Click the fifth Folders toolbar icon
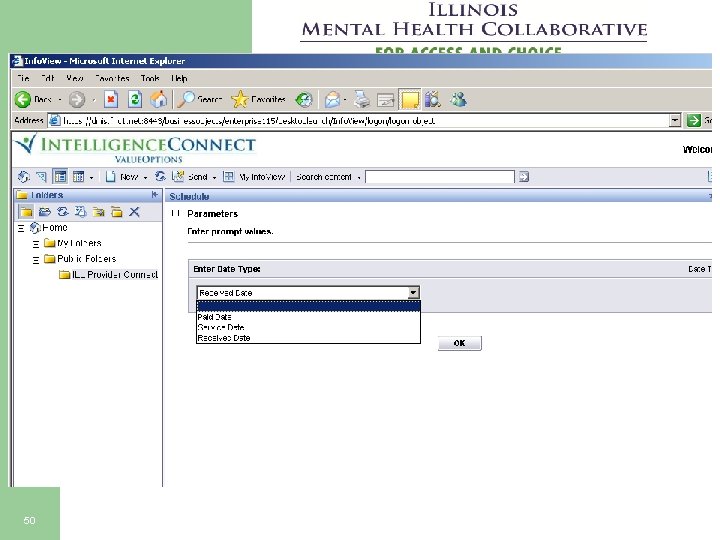The image size is (720, 540). [98, 212]
